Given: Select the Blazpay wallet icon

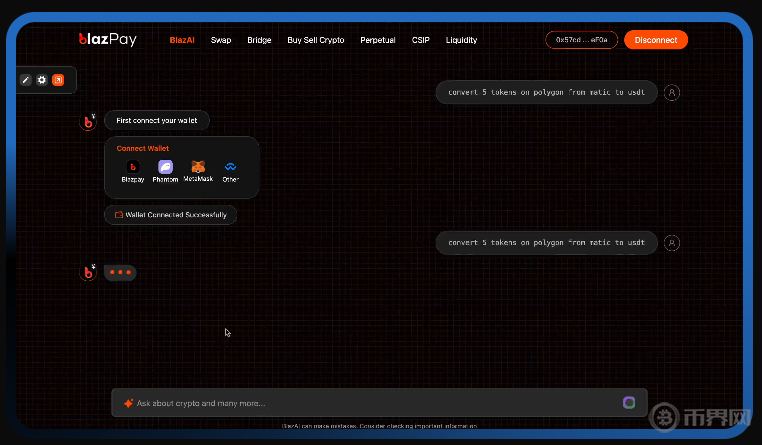Looking at the screenshot, I should pos(132,167).
